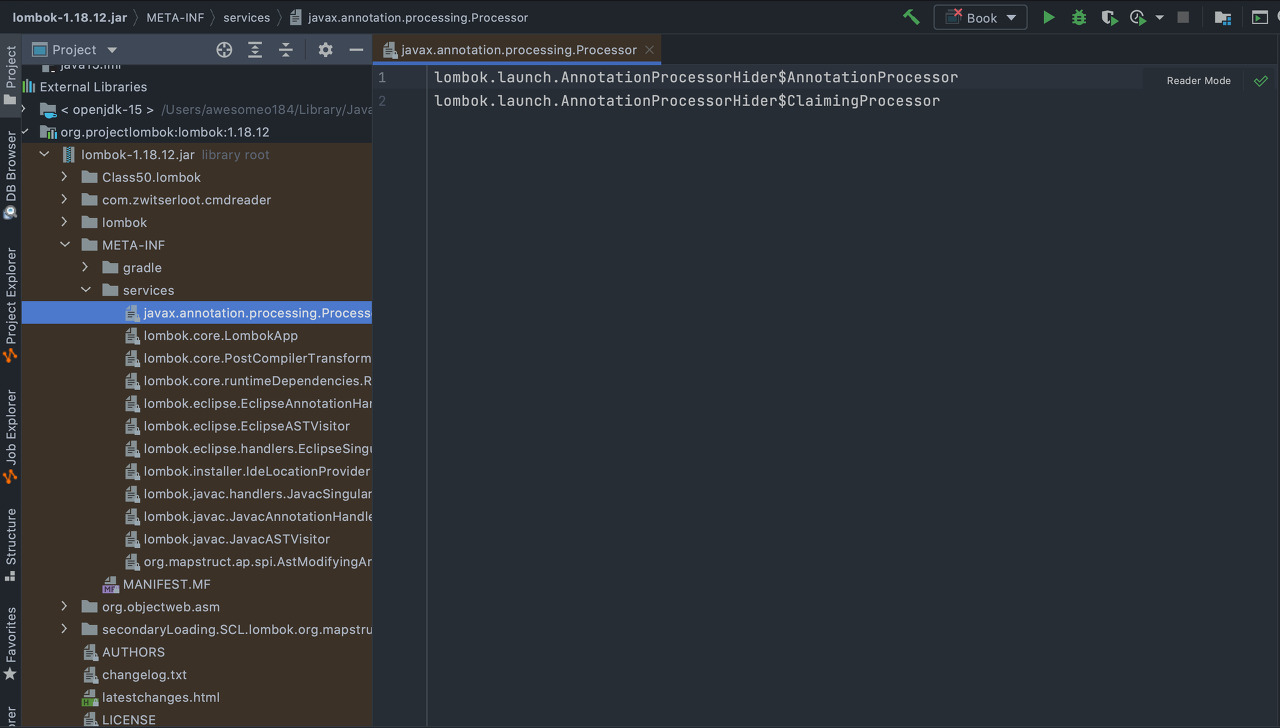Collapse the org.projectlombok:lombok:1.18.12 node
Screen dimensions: 1280x728
click(x=25, y=132)
